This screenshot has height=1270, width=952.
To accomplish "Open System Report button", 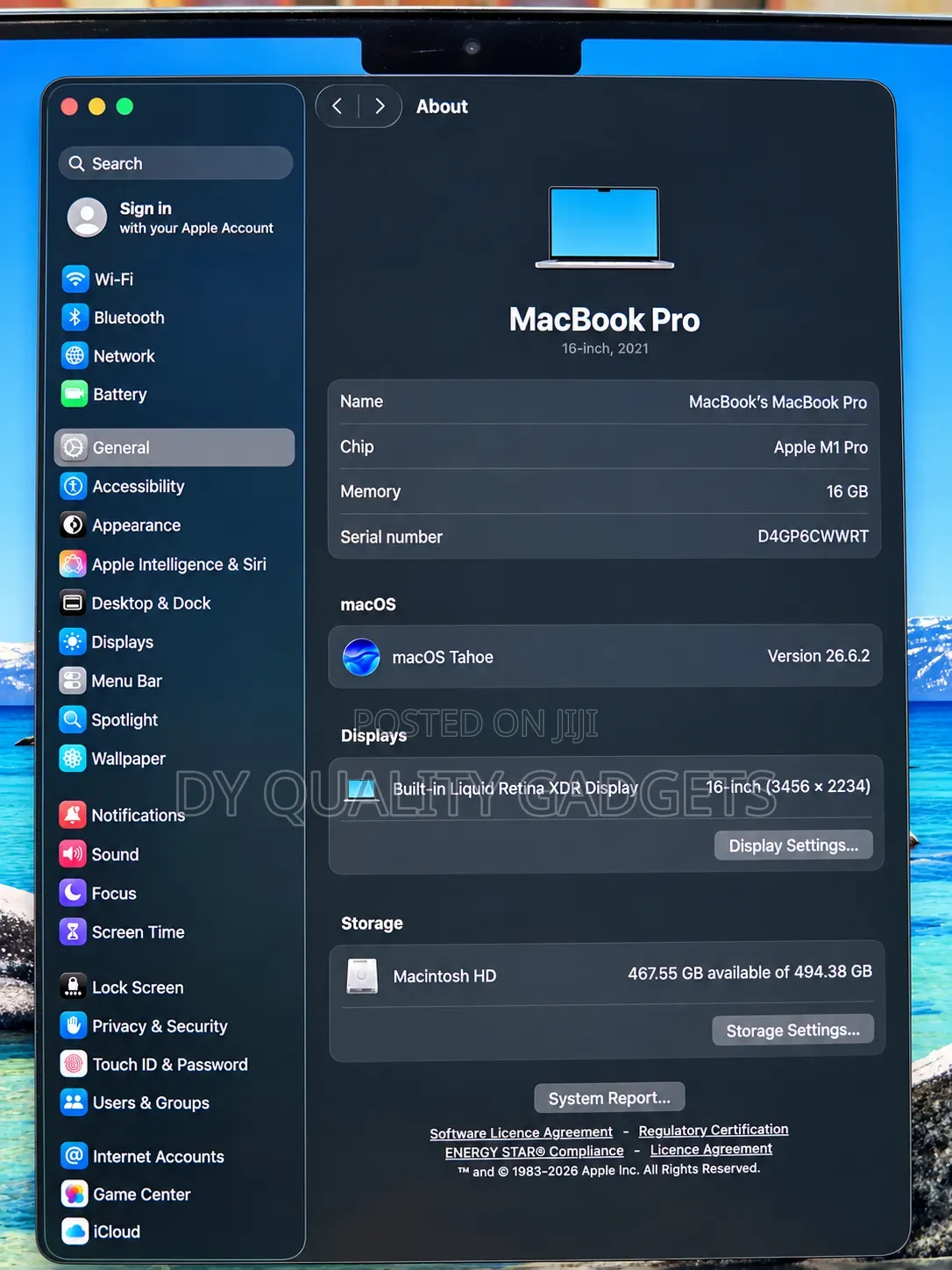I will tap(609, 1098).
